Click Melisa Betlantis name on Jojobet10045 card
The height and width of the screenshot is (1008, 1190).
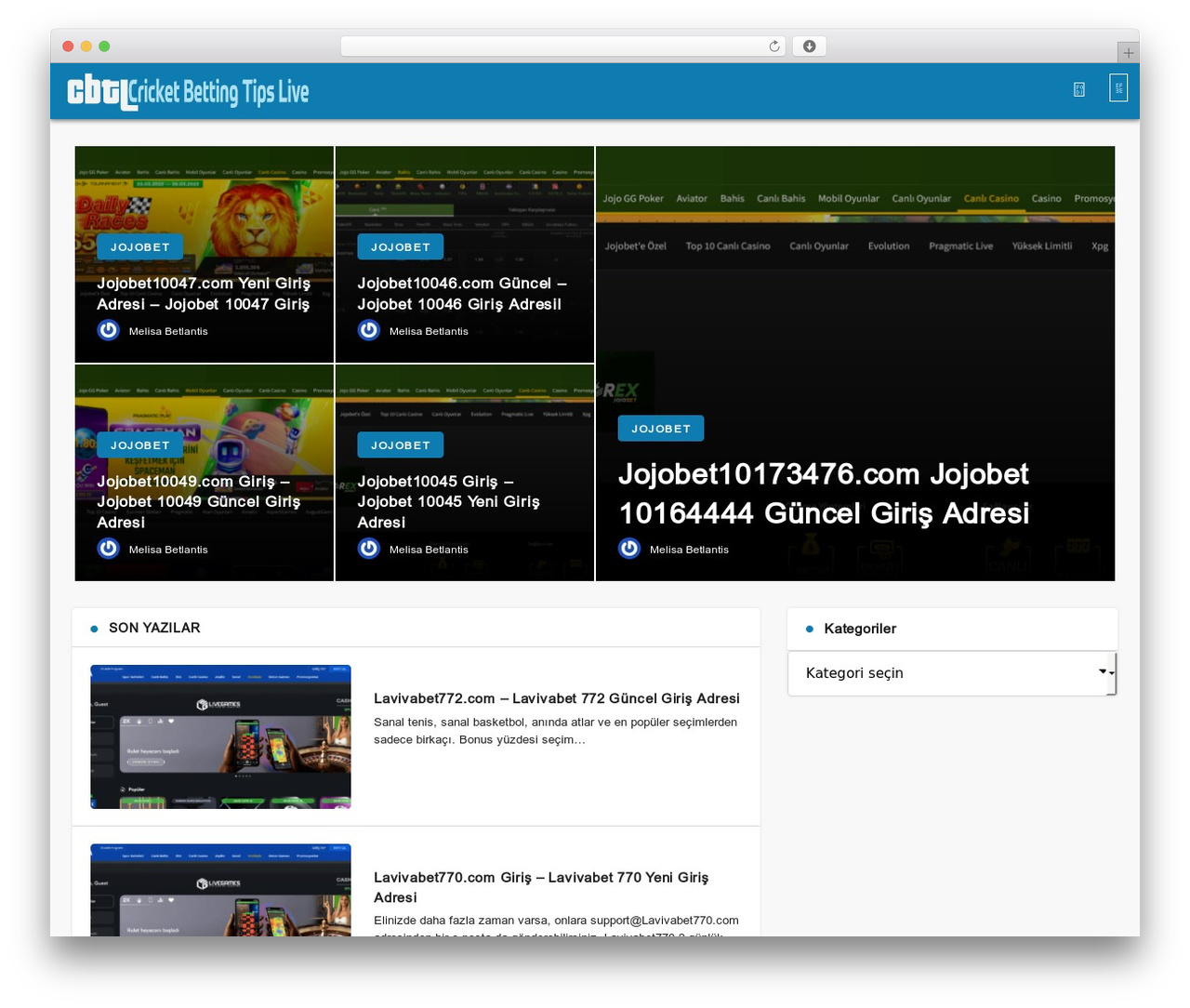coord(429,550)
